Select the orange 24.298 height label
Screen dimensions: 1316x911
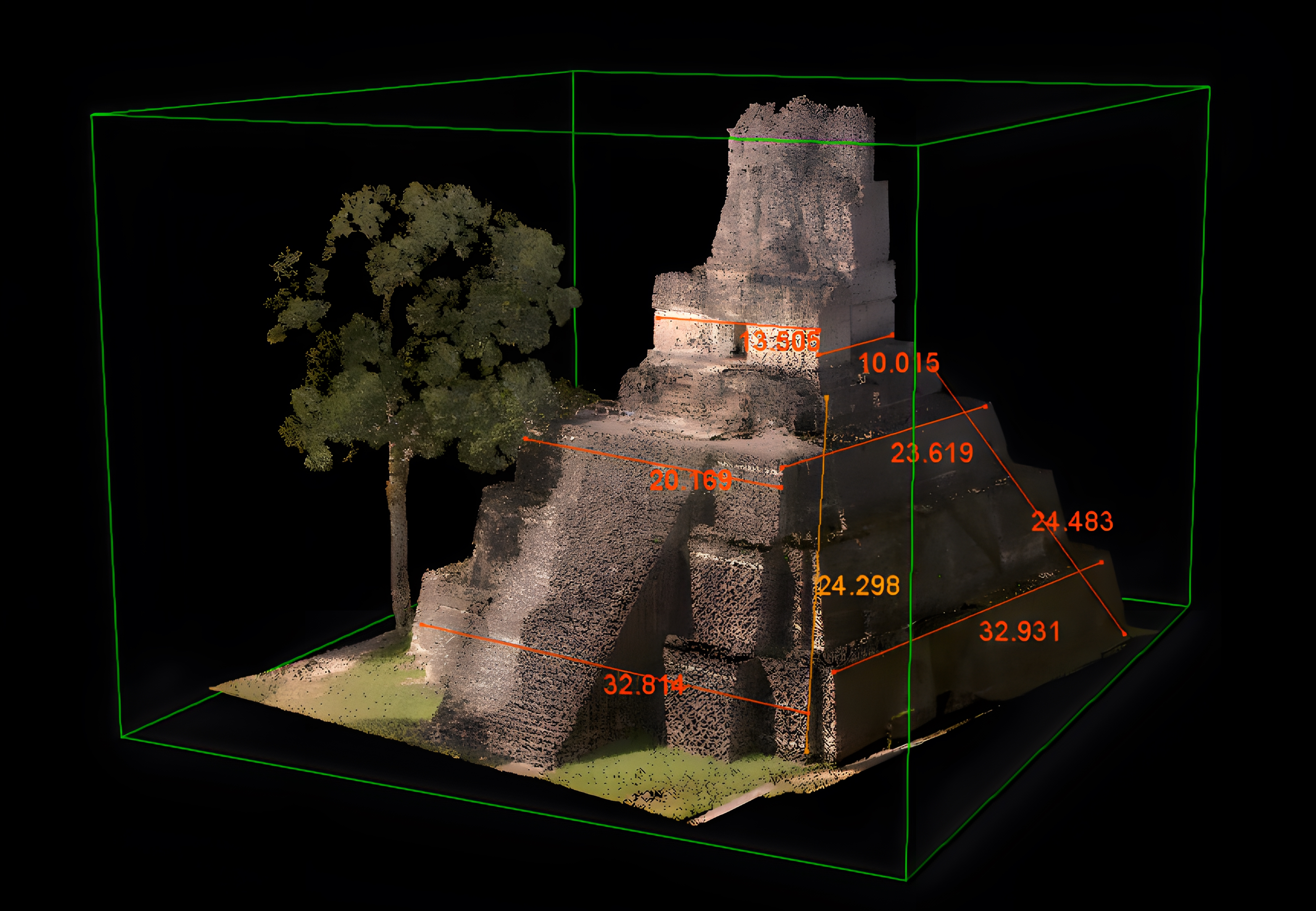point(859,586)
